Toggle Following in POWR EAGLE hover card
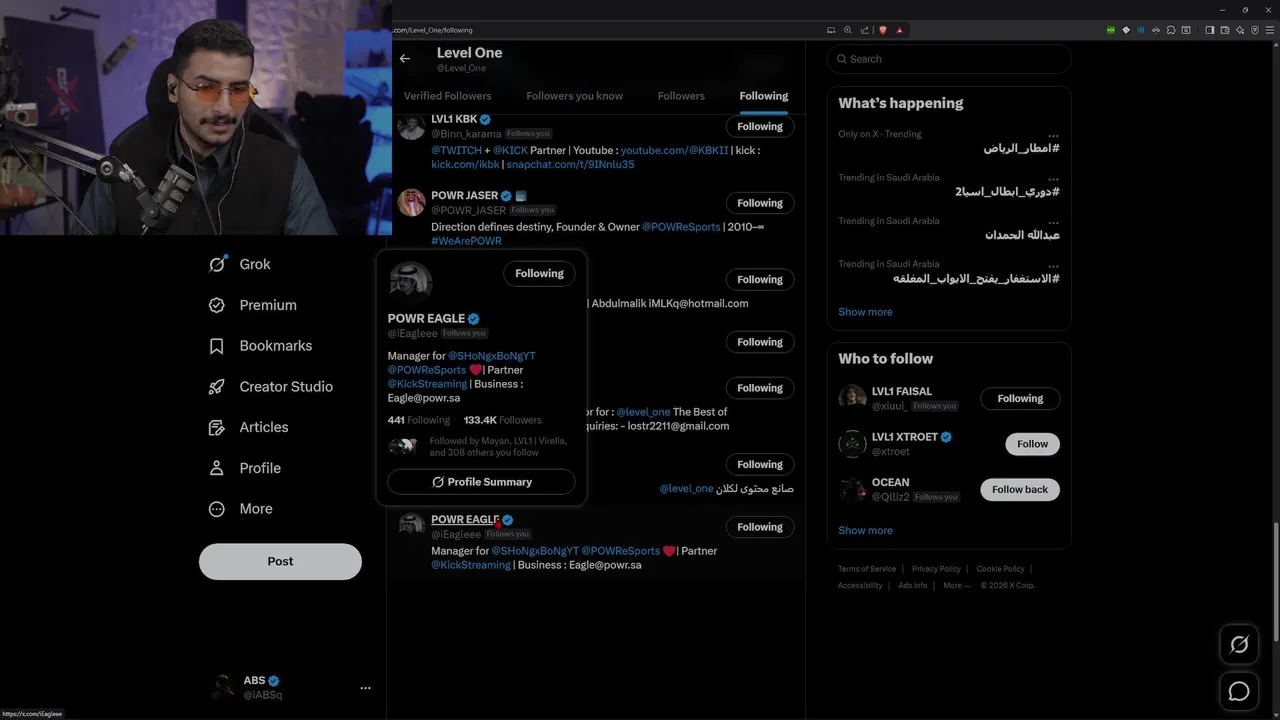This screenshot has width=1280, height=720. pos(539,273)
